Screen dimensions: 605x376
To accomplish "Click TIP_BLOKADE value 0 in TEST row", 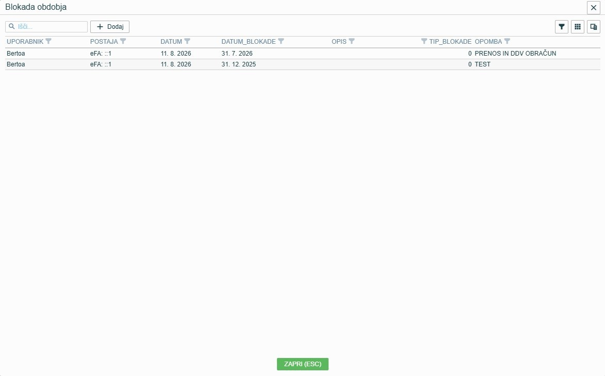I will pos(470,64).
